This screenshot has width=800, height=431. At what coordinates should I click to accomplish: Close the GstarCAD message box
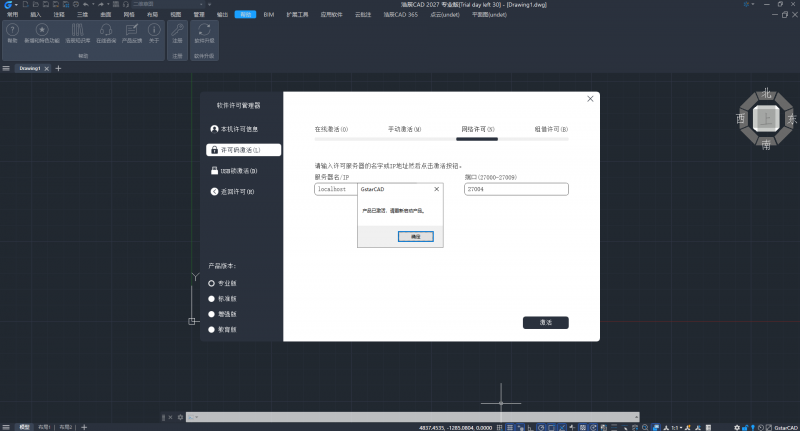click(436, 189)
